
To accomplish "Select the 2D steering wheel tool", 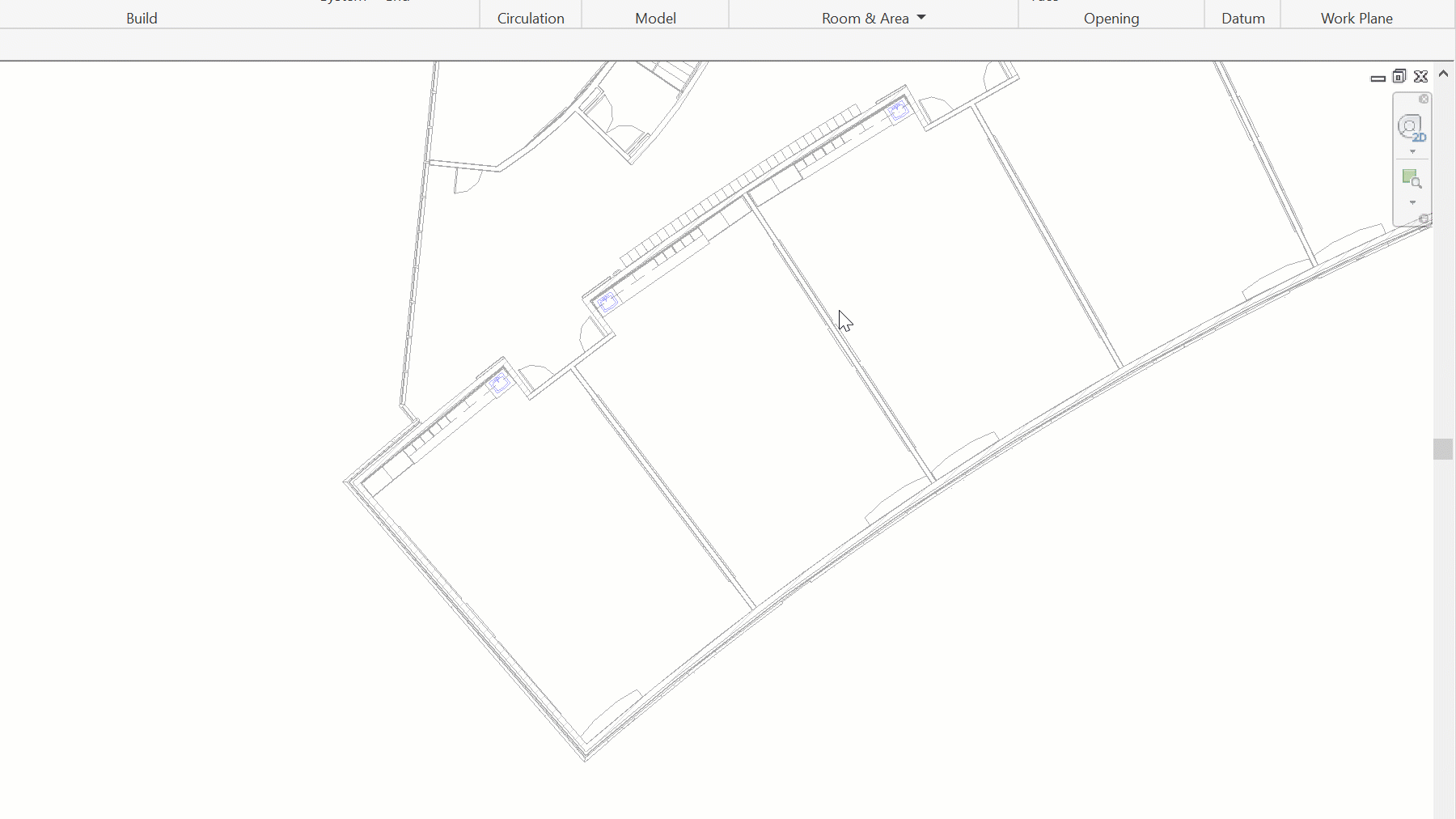I will [1411, 127].
